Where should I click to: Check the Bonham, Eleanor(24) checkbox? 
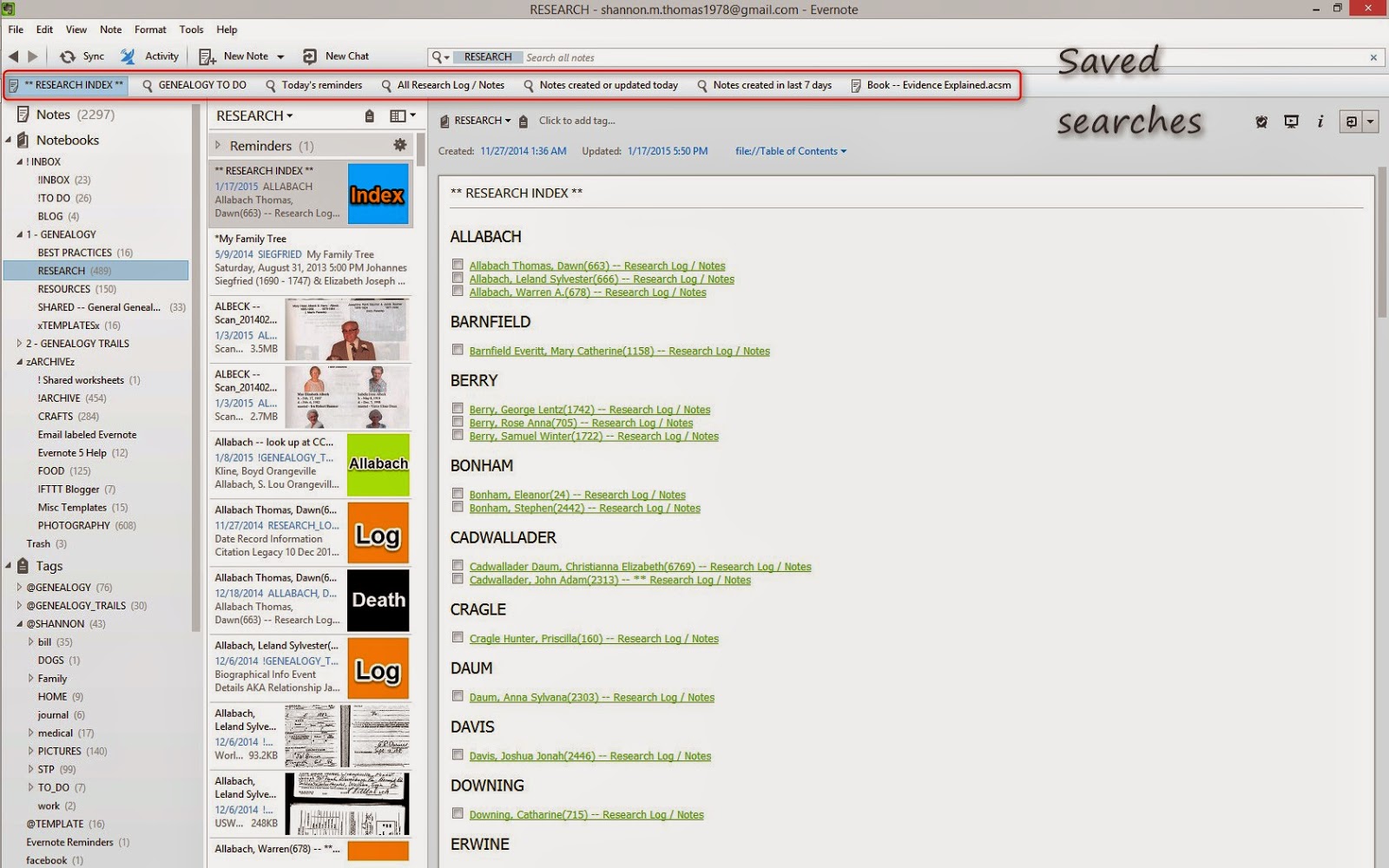click(458, 493)
